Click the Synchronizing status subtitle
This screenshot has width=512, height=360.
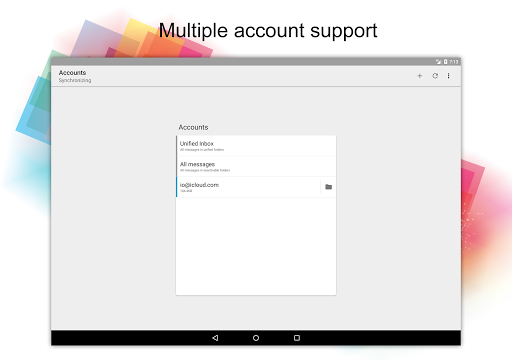75,80
